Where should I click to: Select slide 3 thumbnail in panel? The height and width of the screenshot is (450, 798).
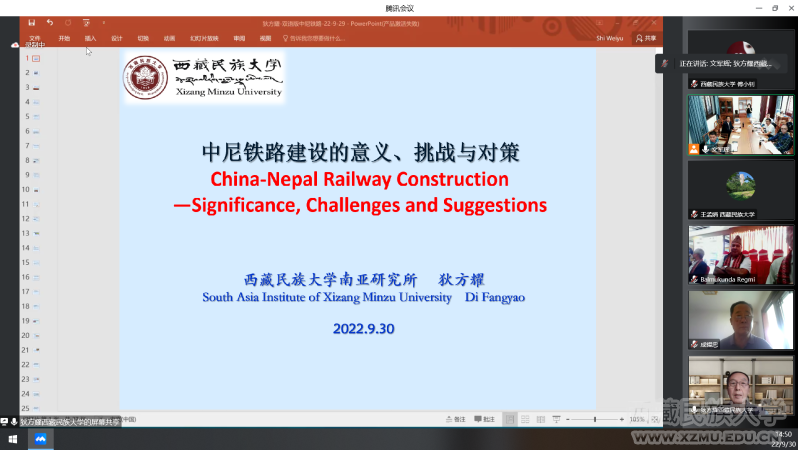(x=36, y=88)
